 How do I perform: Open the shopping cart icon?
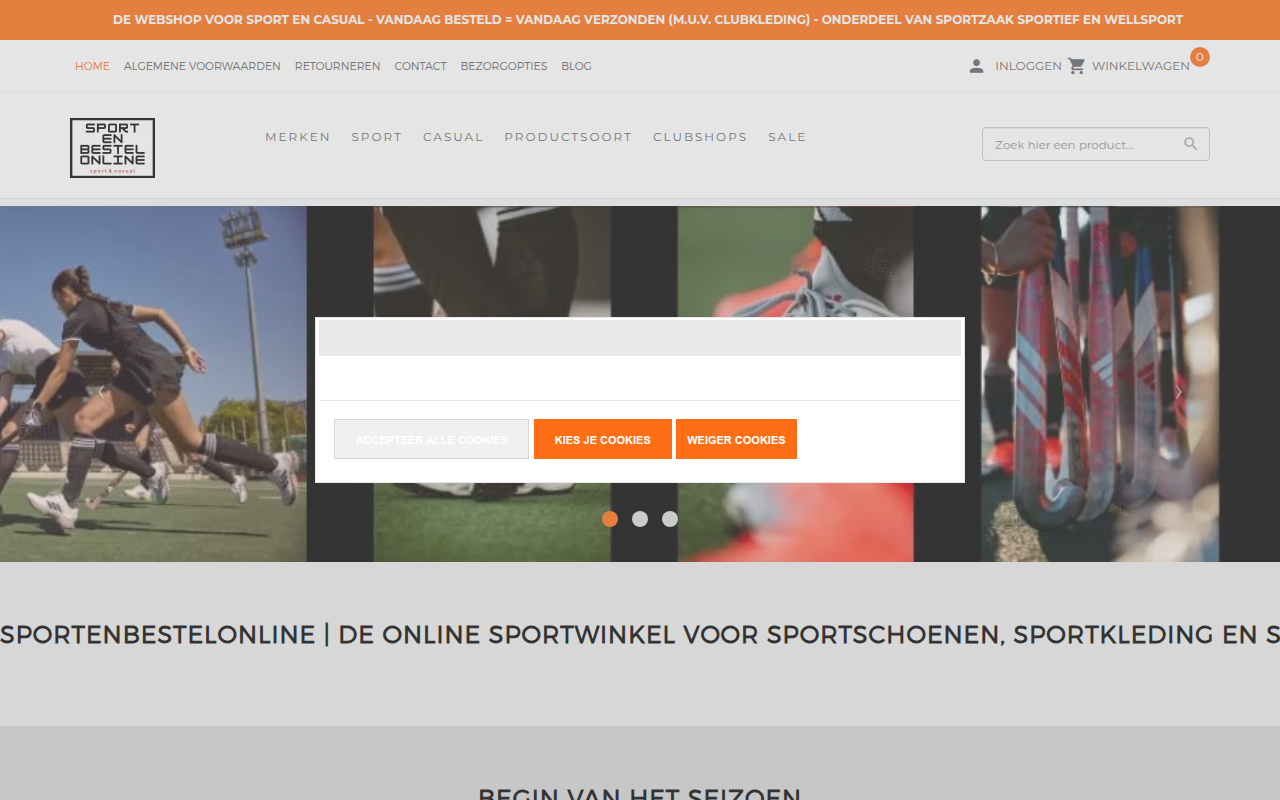[1076, 66]
